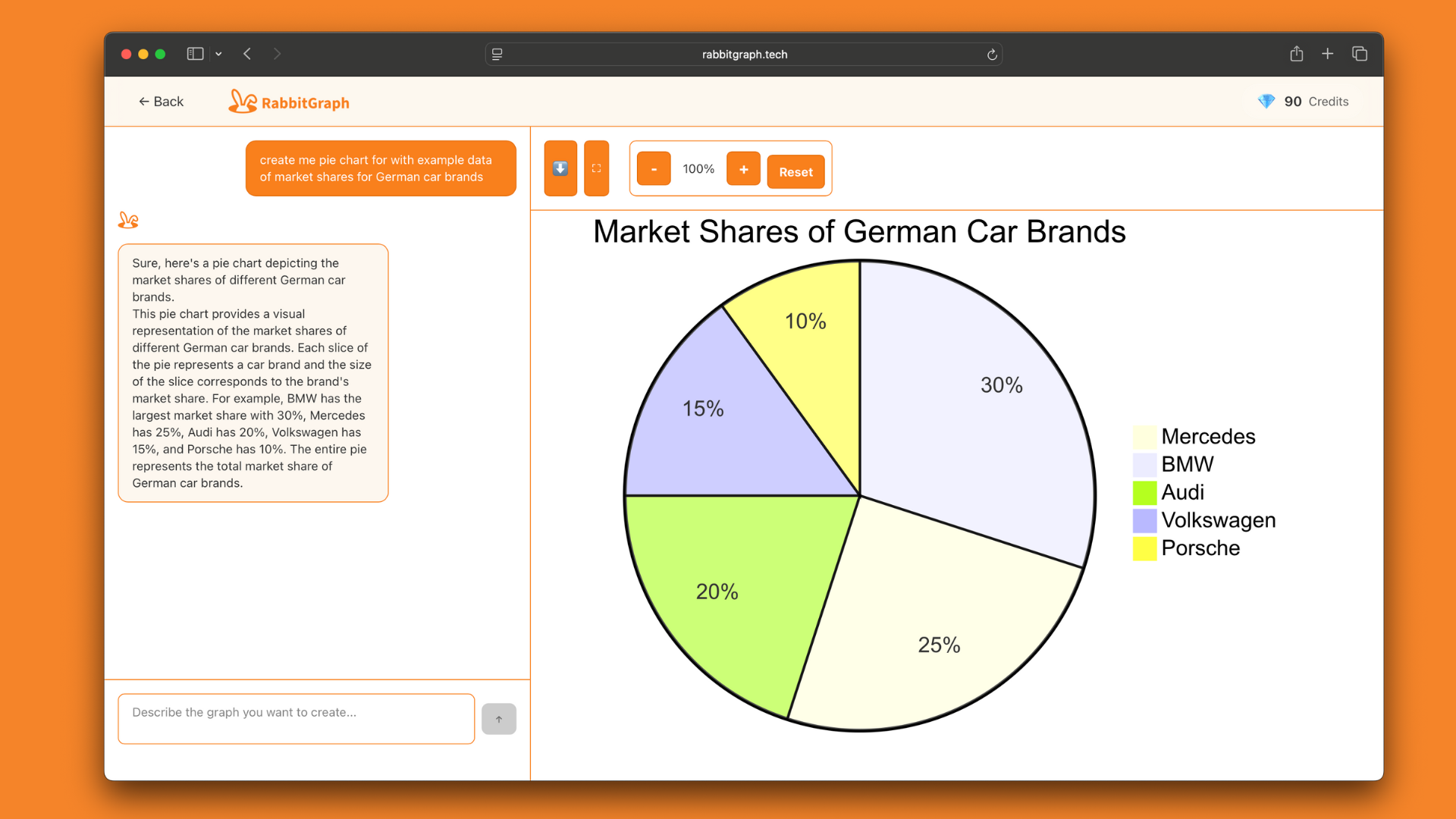Viewport: 1456px width, 819px height.
Task: Go back via Back link
Action: point(161,102)
